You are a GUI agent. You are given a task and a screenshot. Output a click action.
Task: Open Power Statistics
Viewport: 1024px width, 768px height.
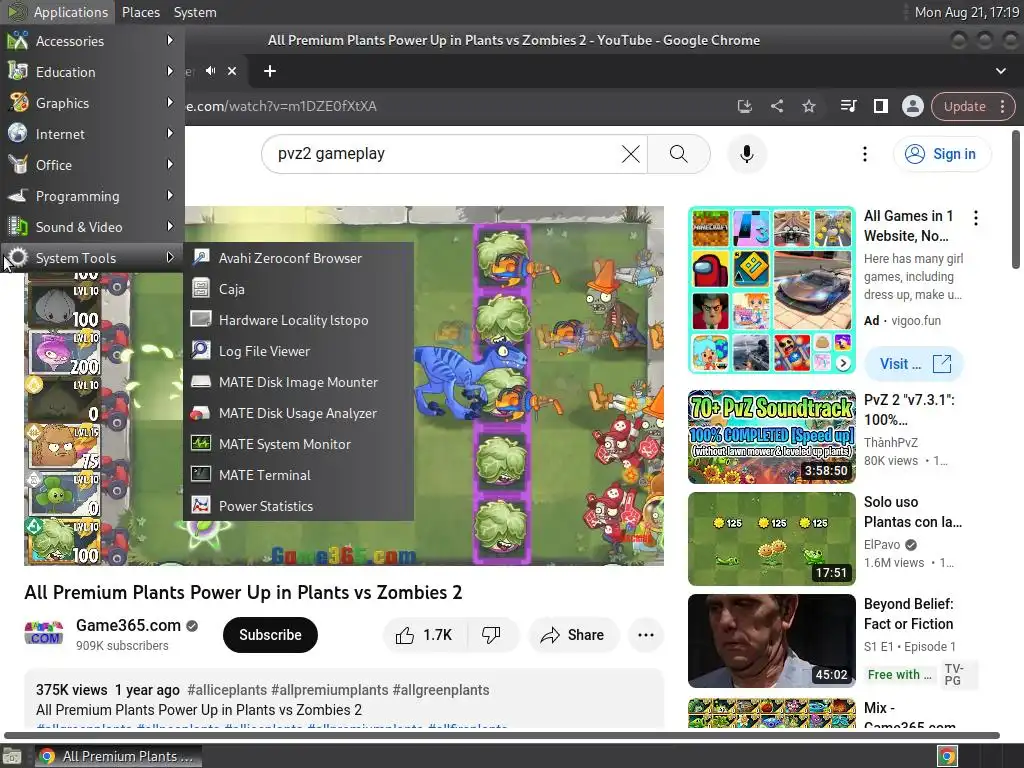coord(298,506)
